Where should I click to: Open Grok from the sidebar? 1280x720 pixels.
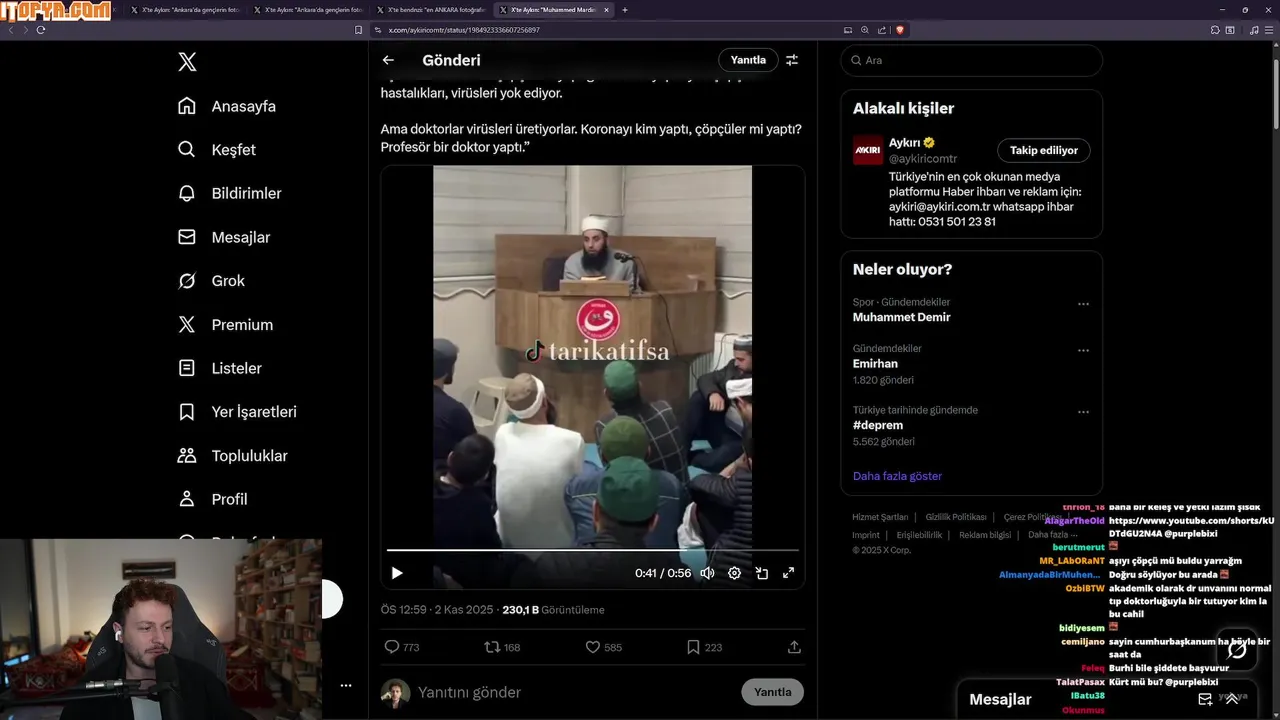click(212, 281)
